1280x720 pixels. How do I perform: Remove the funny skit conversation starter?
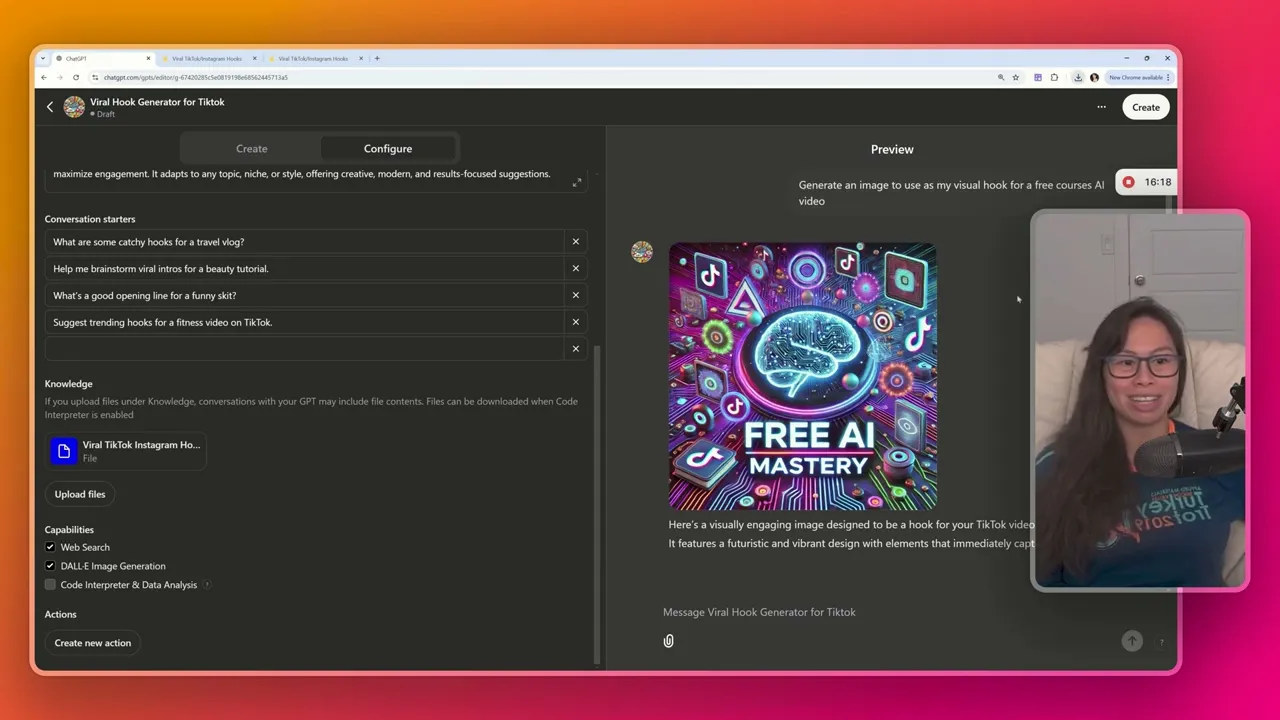coord(575,295)
